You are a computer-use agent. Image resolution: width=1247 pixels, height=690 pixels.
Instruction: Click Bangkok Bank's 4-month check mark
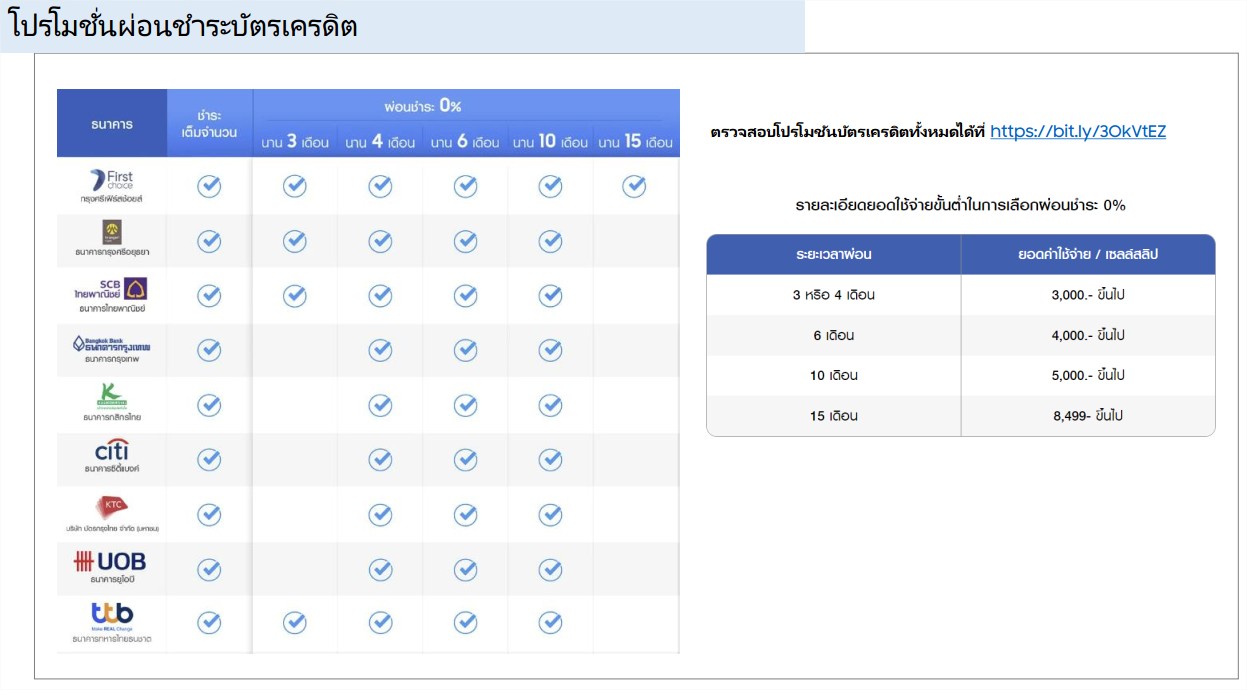click(380, 350)
